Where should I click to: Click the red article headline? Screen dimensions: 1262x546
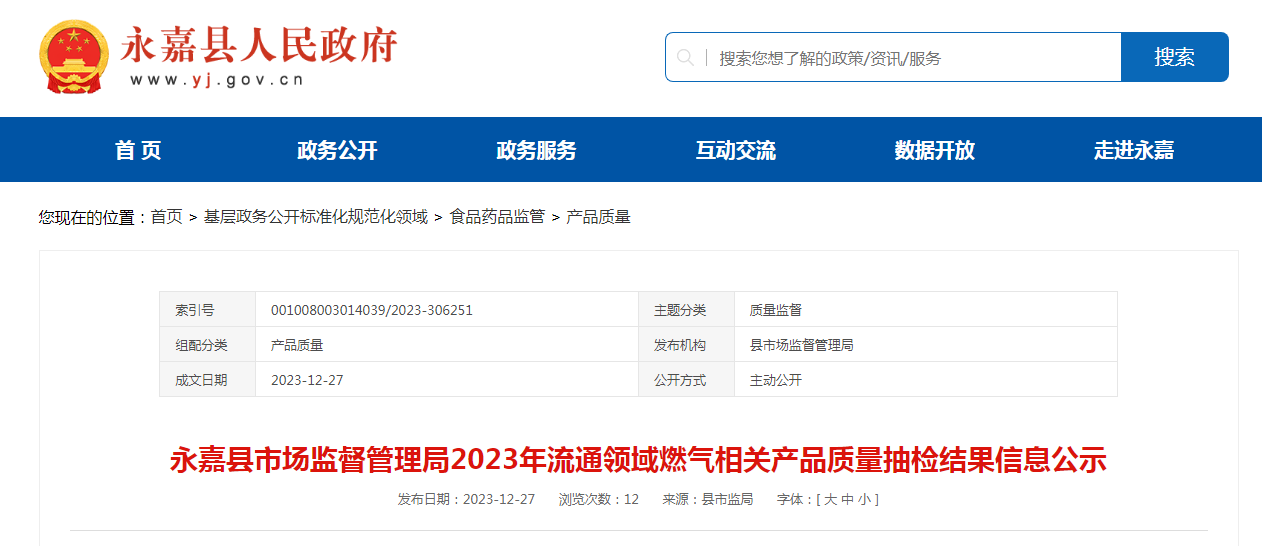pos(638,460)
